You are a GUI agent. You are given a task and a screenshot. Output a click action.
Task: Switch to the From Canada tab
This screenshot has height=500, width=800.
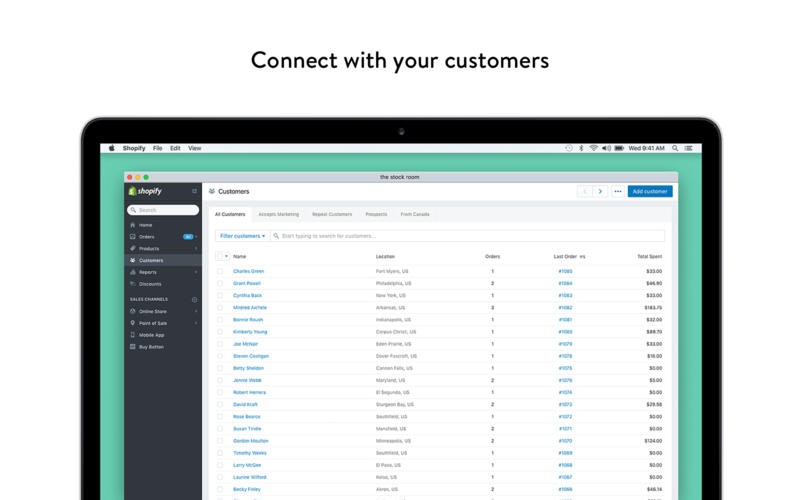coord(415,214)
